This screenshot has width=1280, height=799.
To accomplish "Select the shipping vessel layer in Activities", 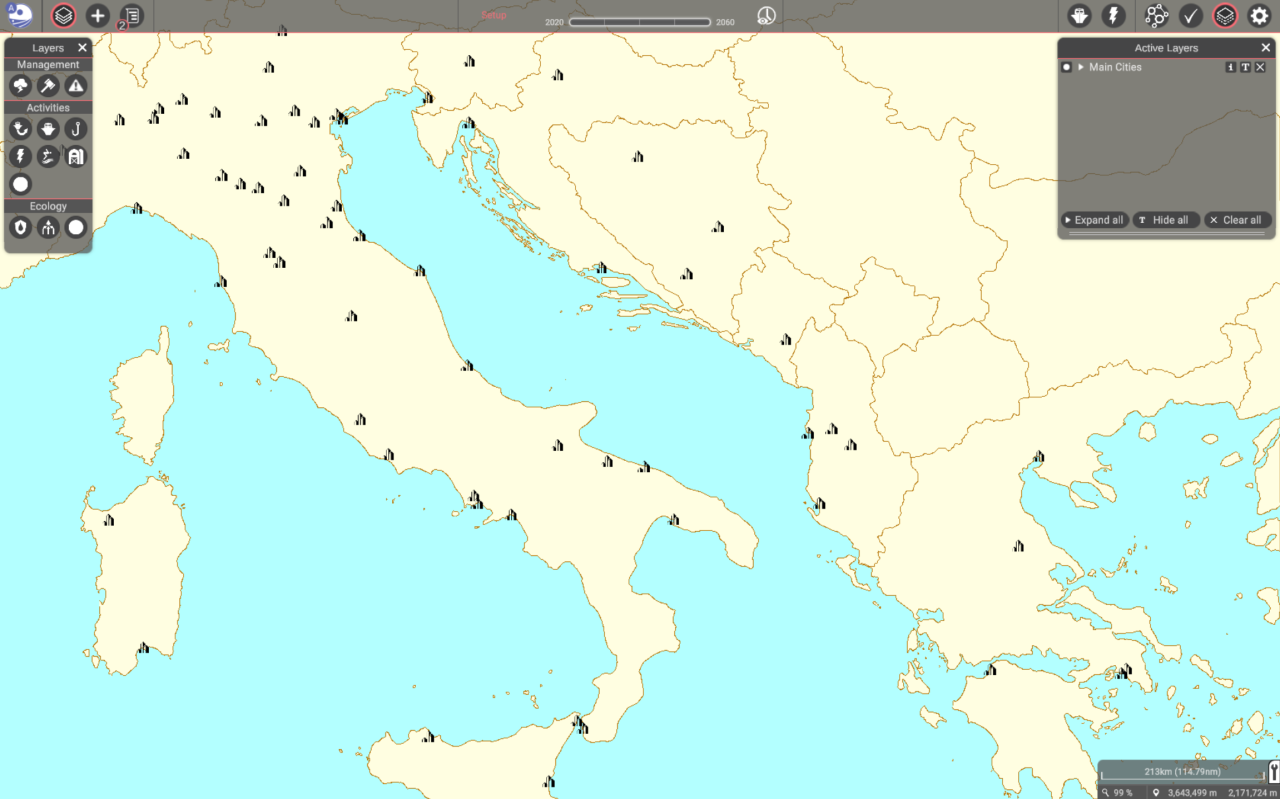I will (48, 129).
